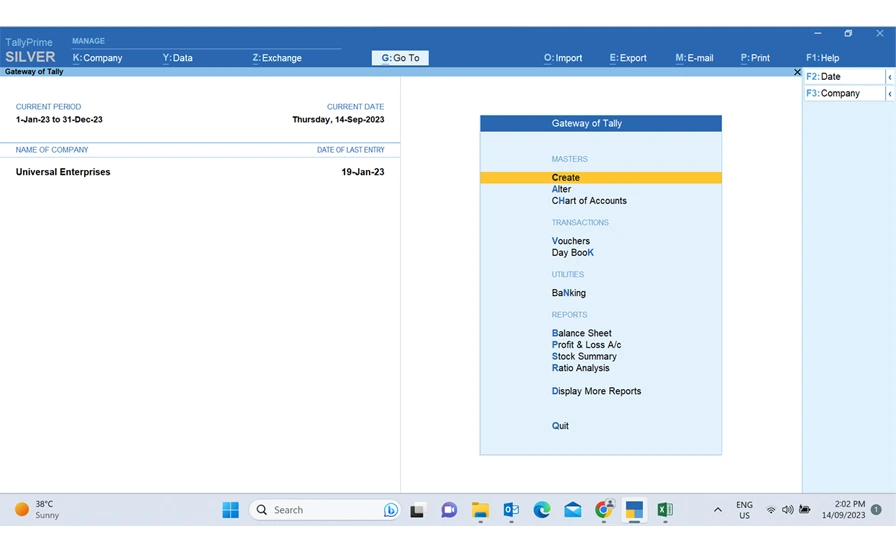Open Google Chrome from the taskbar
This screenshot has height=552, width=896.
click(x=603, y=510)
